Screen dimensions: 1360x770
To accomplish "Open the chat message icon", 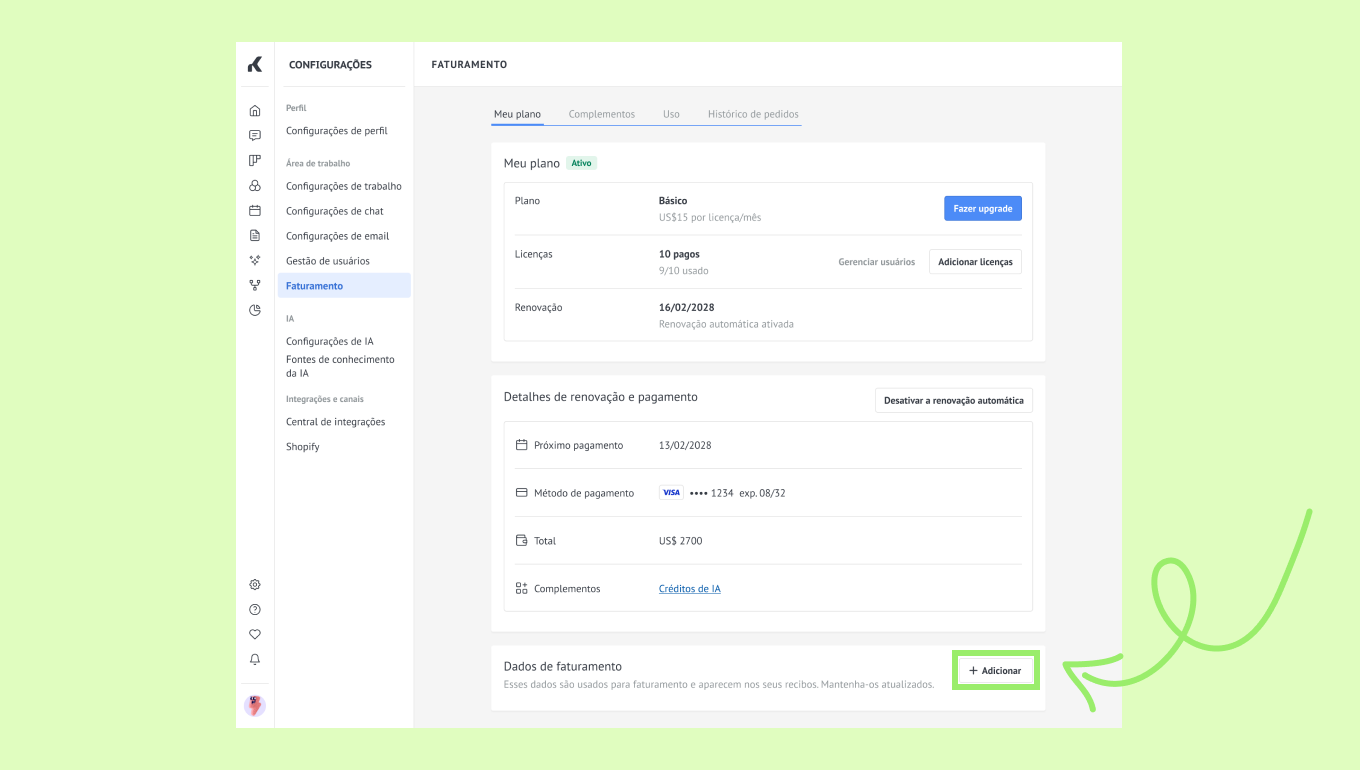I will pos(255,135).
